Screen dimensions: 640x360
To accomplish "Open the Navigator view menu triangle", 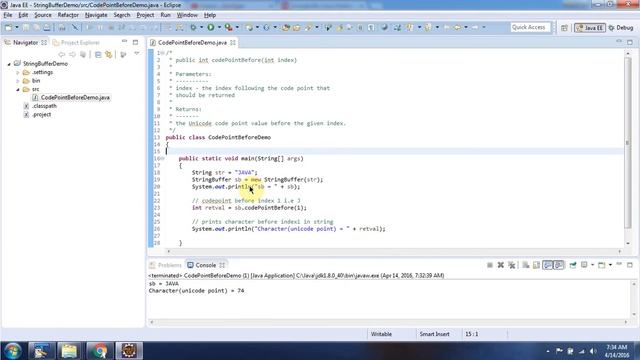I will 137,54.
